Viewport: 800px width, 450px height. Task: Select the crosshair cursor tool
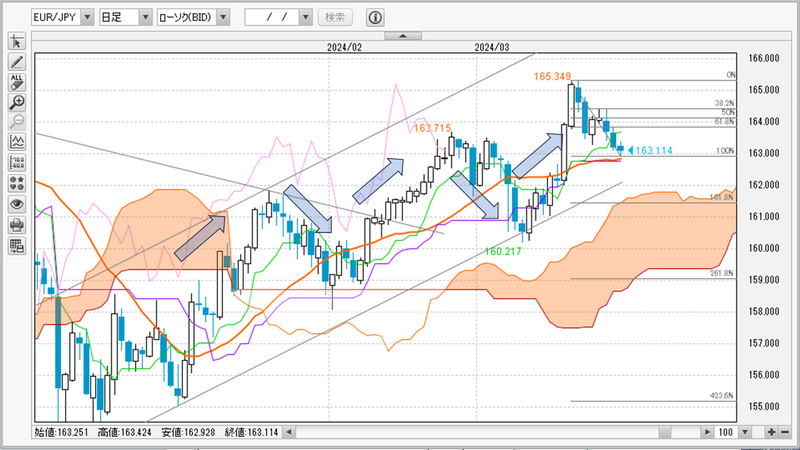coord(17,42)
